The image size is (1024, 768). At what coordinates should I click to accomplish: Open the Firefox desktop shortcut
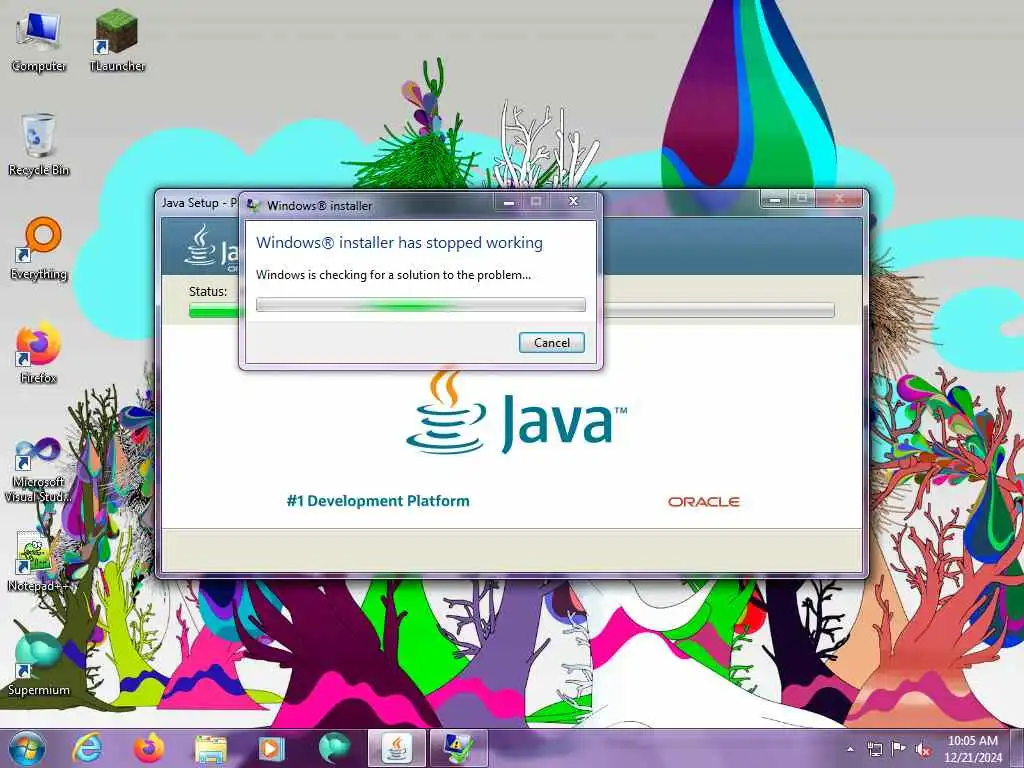pyautogui.click(x=39, y=353)
